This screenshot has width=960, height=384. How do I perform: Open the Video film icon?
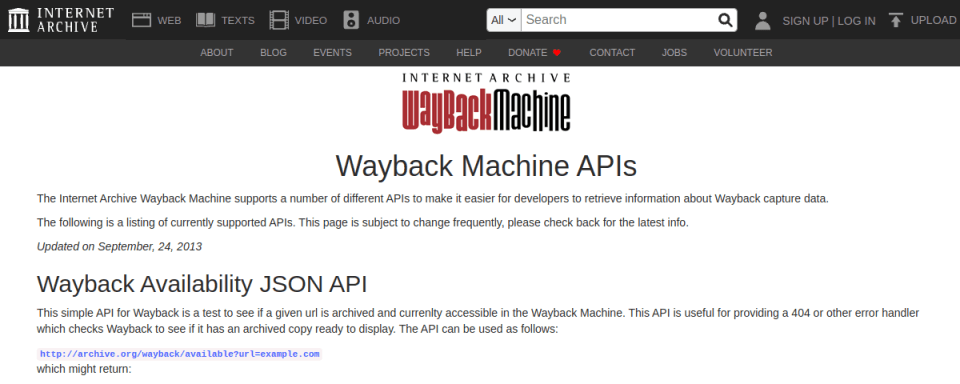point(279,20)
